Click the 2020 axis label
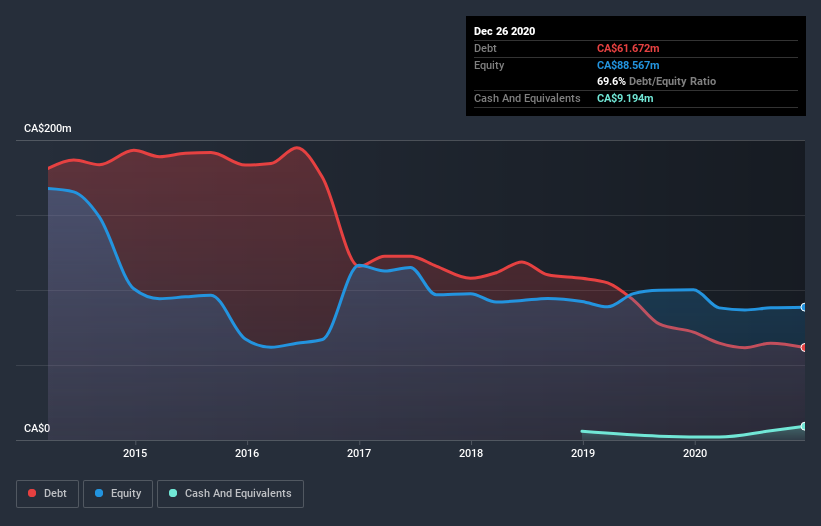Image resolution: width=821 pixels, height=526 pixels. point(695,453)
